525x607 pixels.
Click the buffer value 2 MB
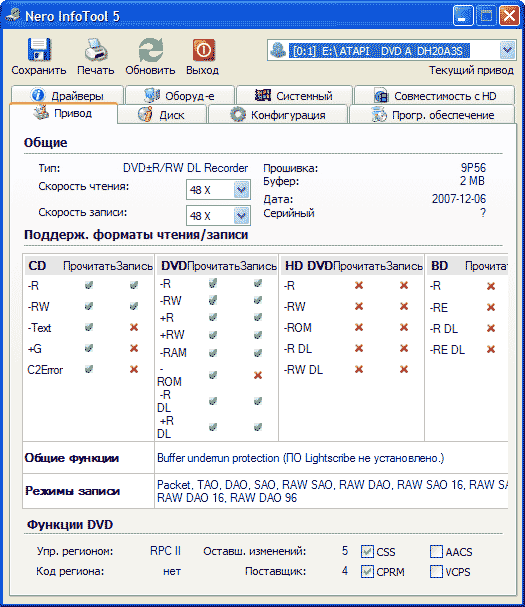[x=472, y=181]
